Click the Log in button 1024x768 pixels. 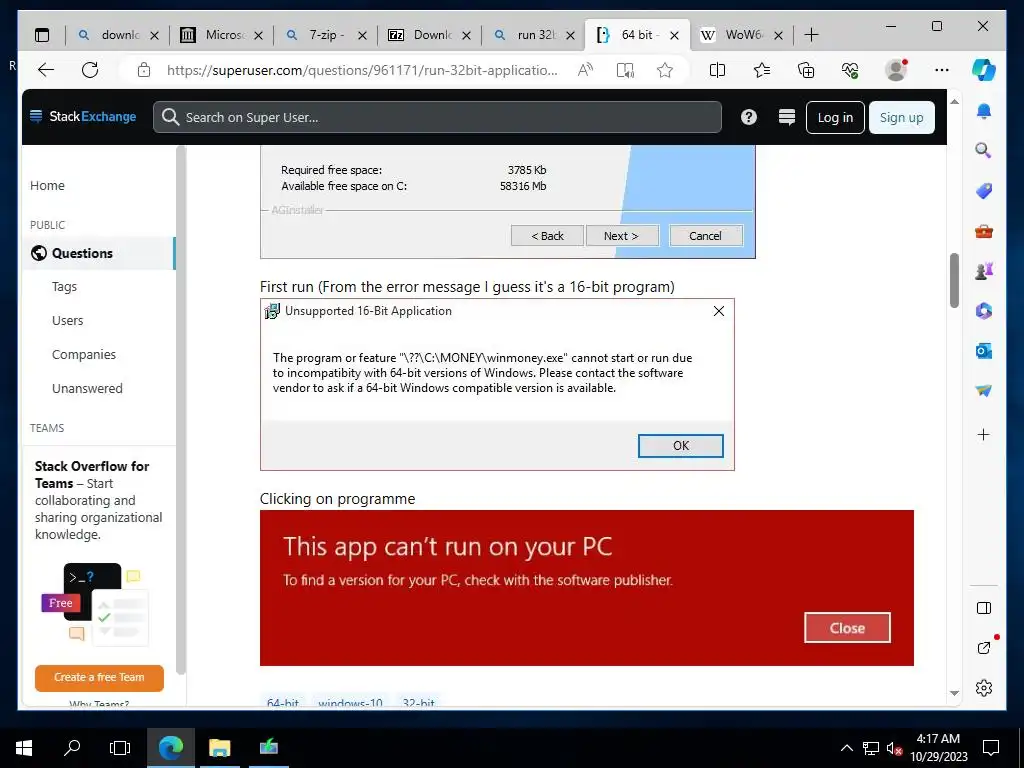(835, 118)
